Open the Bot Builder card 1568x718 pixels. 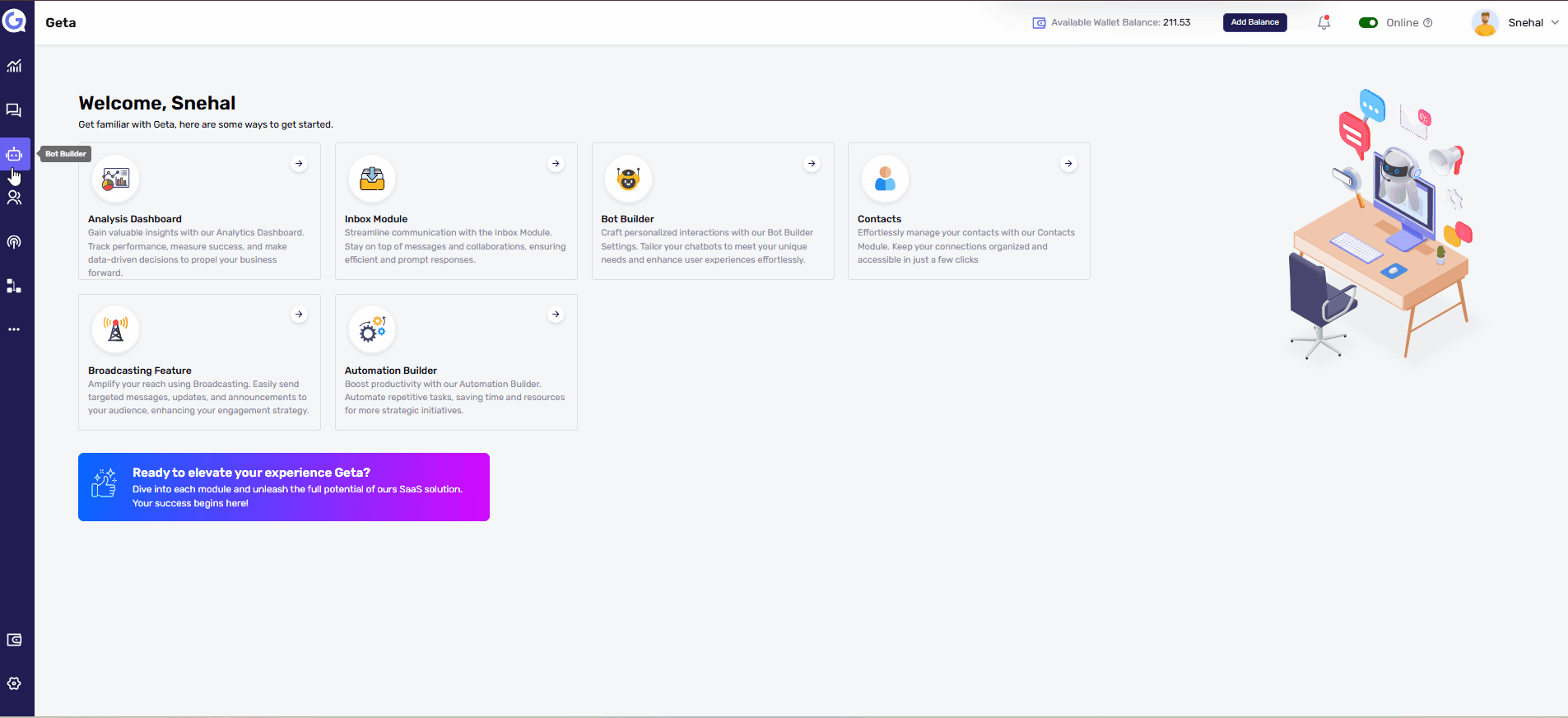click(712, 212)
